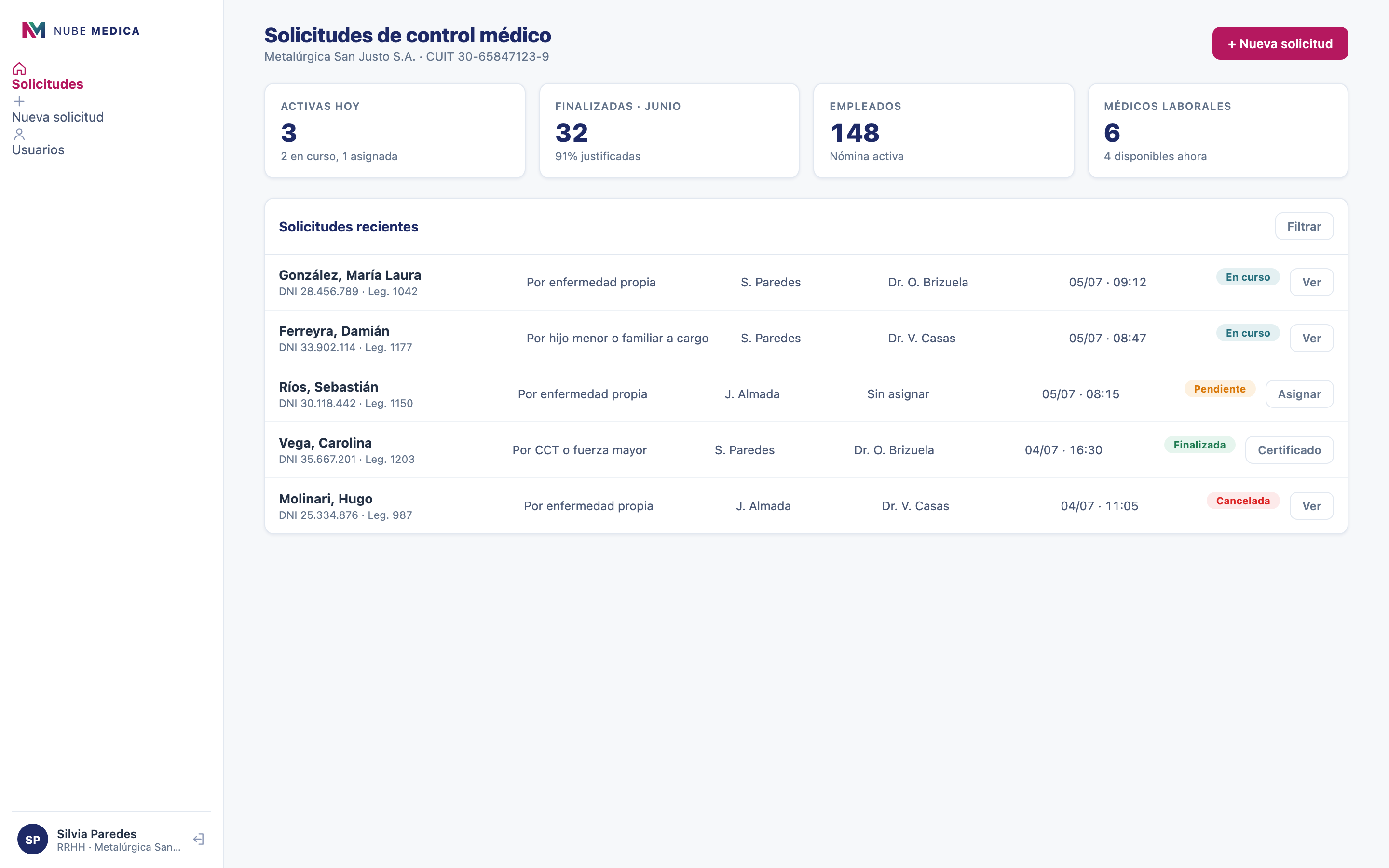Click Ver for Ferreyra, Damián

[x=1311, y=338]
